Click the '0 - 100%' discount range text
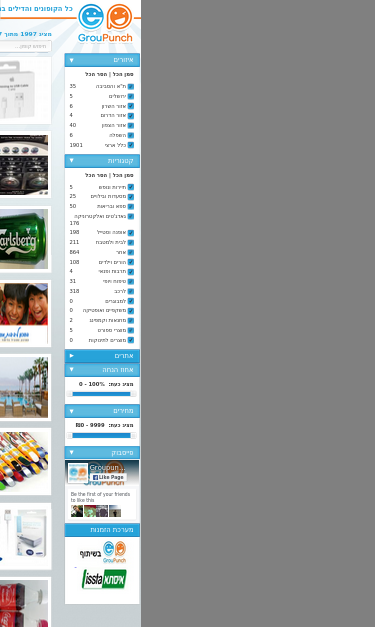375x627 pixels. point(92,384)
